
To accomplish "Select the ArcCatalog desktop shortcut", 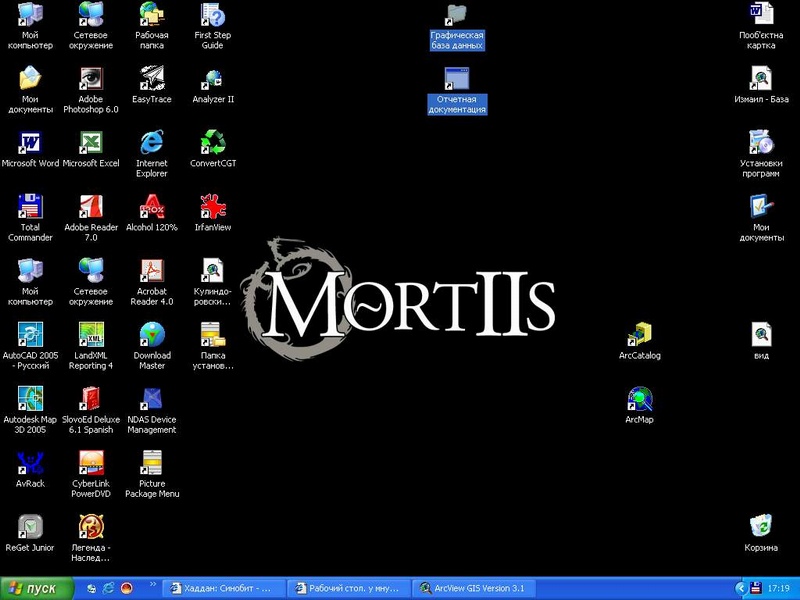I will coord(639,341).
